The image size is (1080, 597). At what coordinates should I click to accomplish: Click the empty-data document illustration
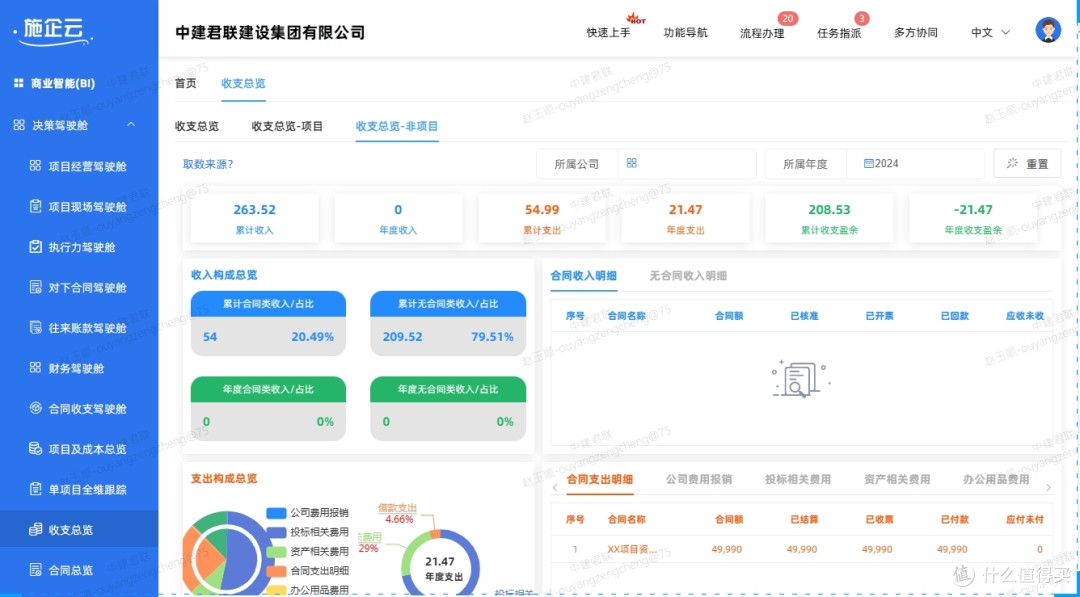point(801,379)
